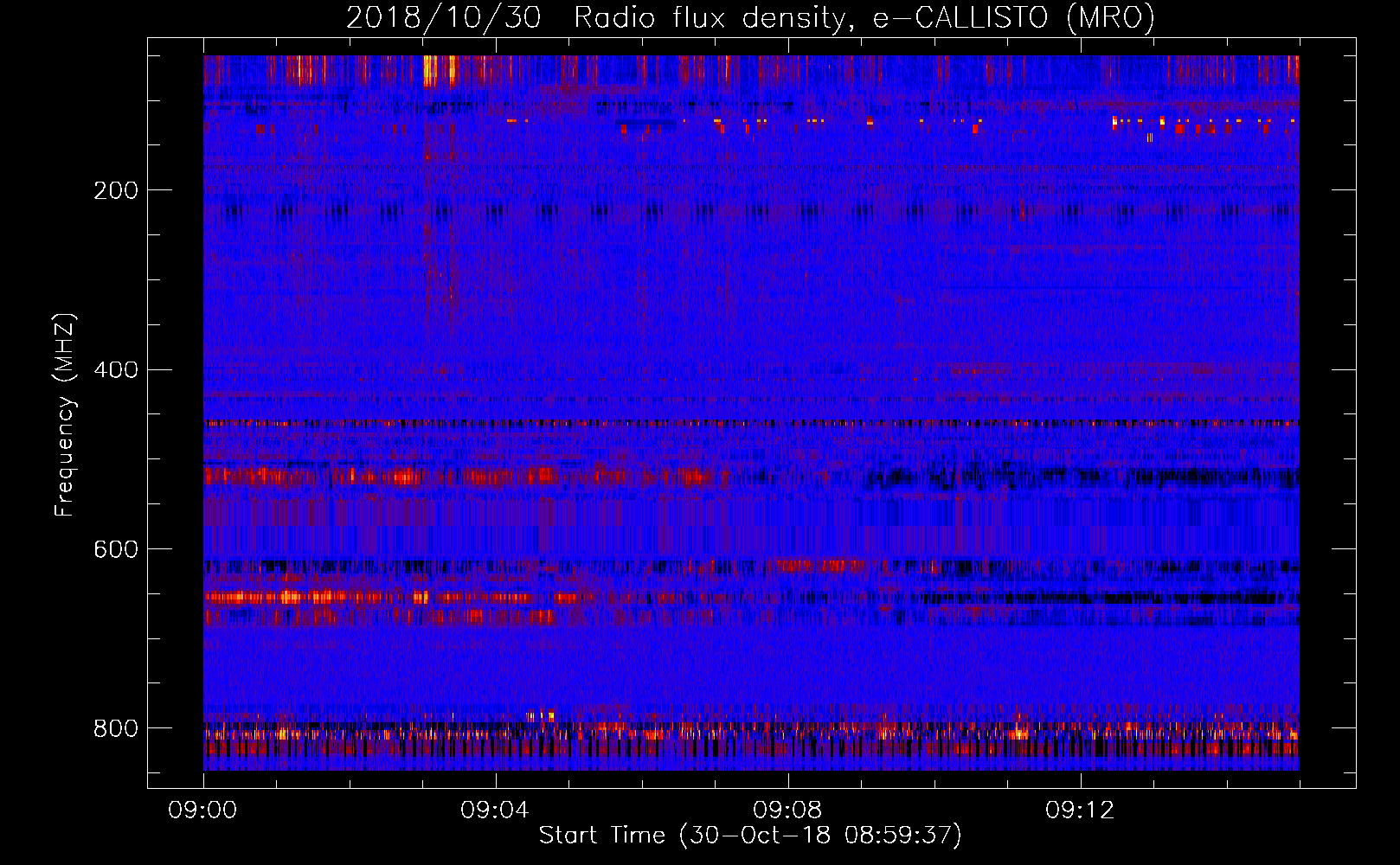
Task: Click the 400 frequency tick label
Action: point(116,370)
